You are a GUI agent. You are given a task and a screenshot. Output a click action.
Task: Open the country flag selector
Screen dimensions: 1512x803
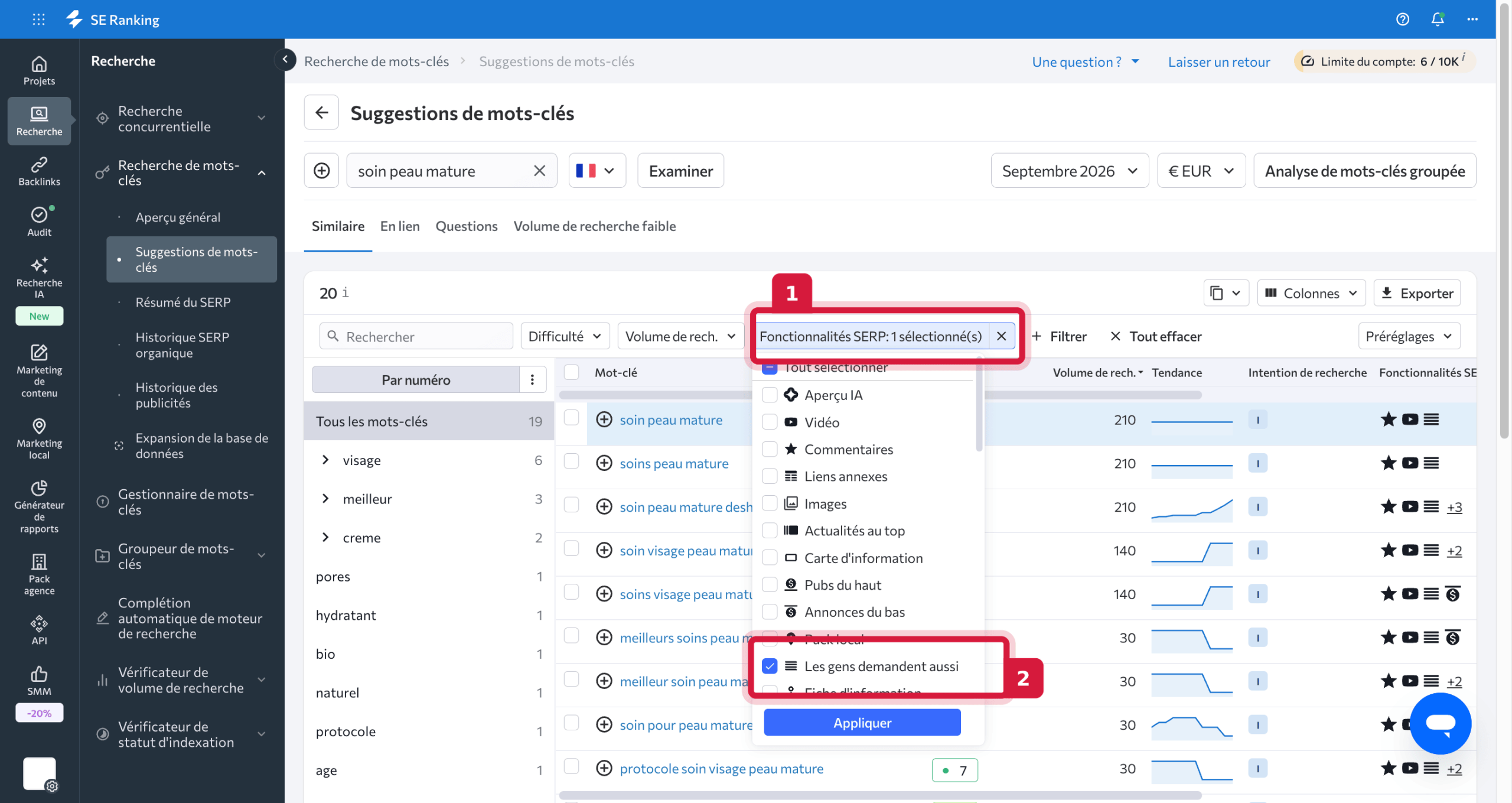click(597, 171)
